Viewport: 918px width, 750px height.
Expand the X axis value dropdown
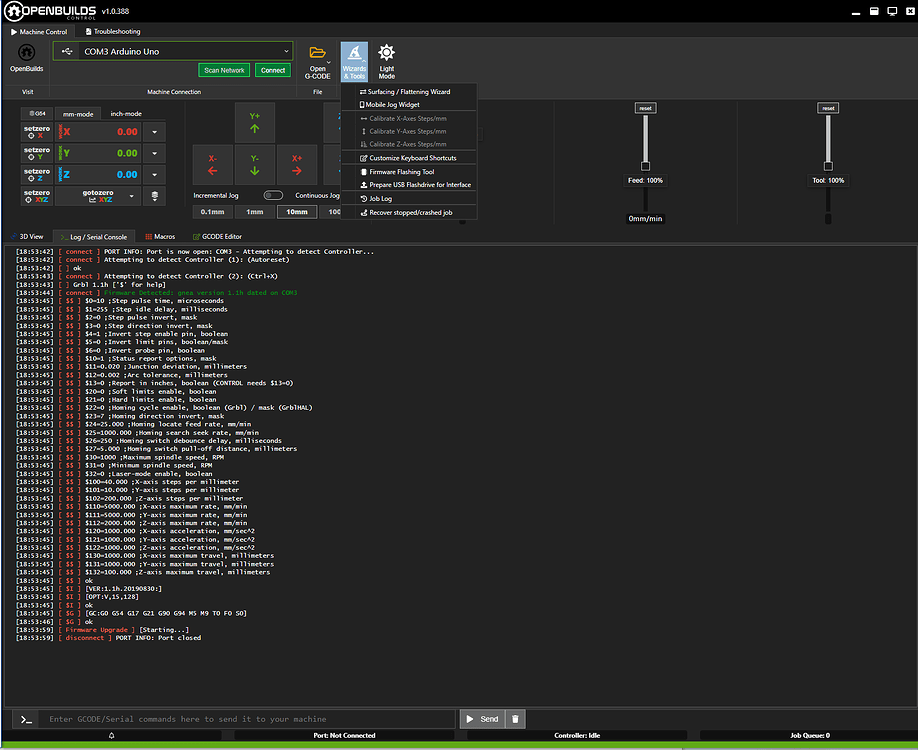[155, 130]
